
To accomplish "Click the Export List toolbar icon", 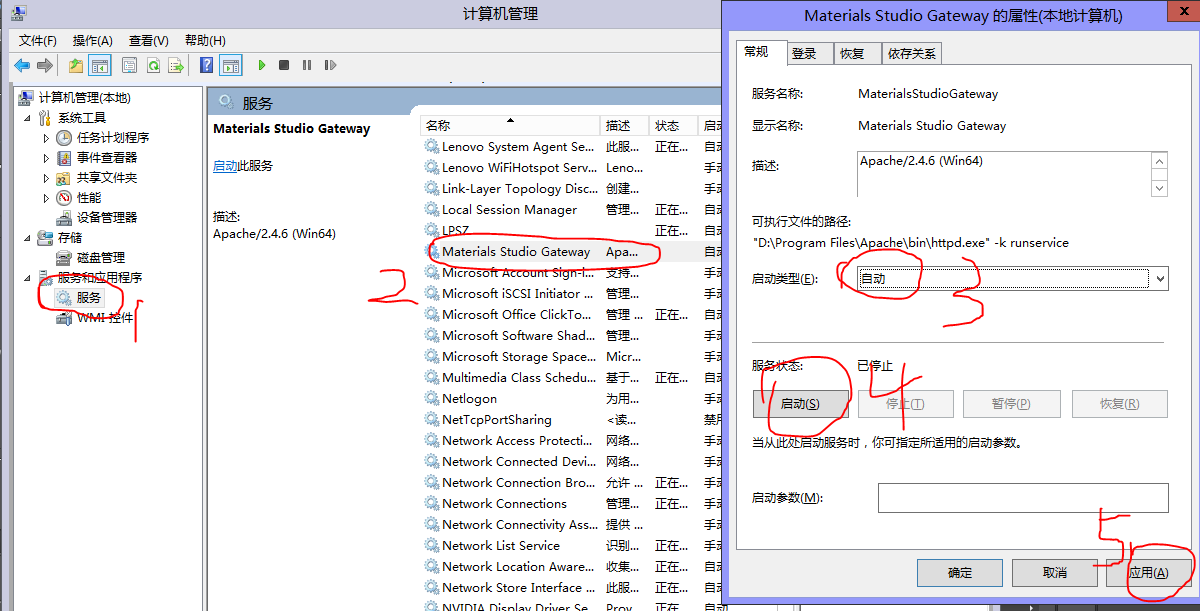I will pos(176,65).
